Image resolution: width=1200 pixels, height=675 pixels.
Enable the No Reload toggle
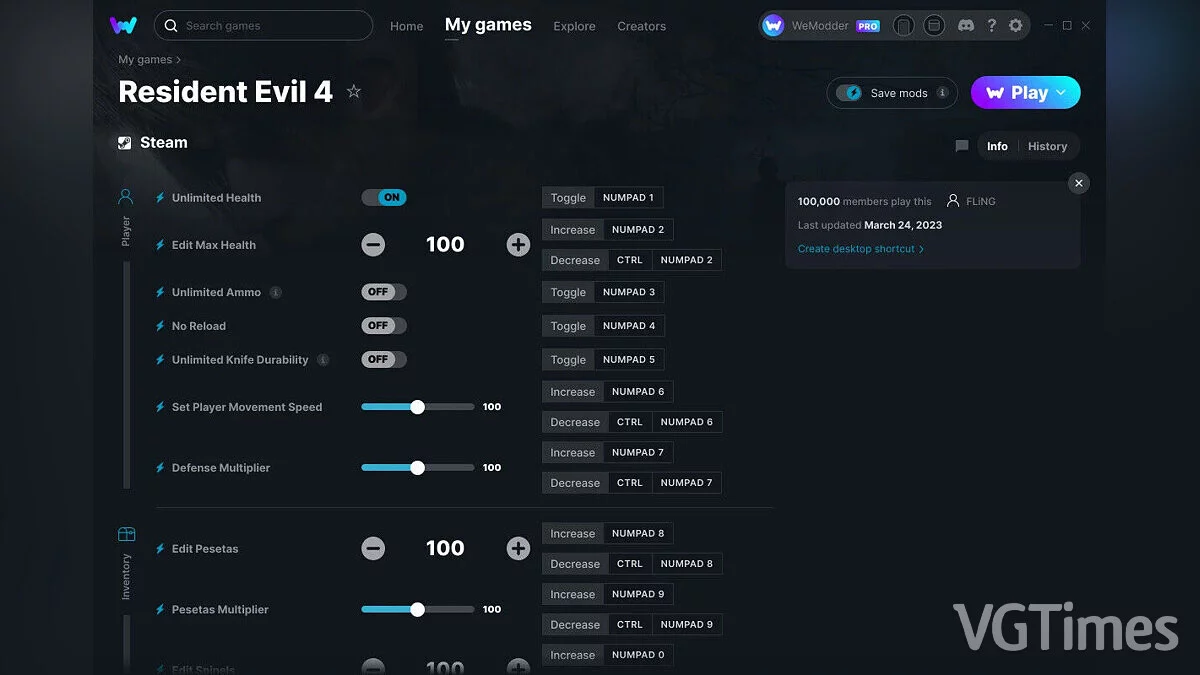click(384, 326)
